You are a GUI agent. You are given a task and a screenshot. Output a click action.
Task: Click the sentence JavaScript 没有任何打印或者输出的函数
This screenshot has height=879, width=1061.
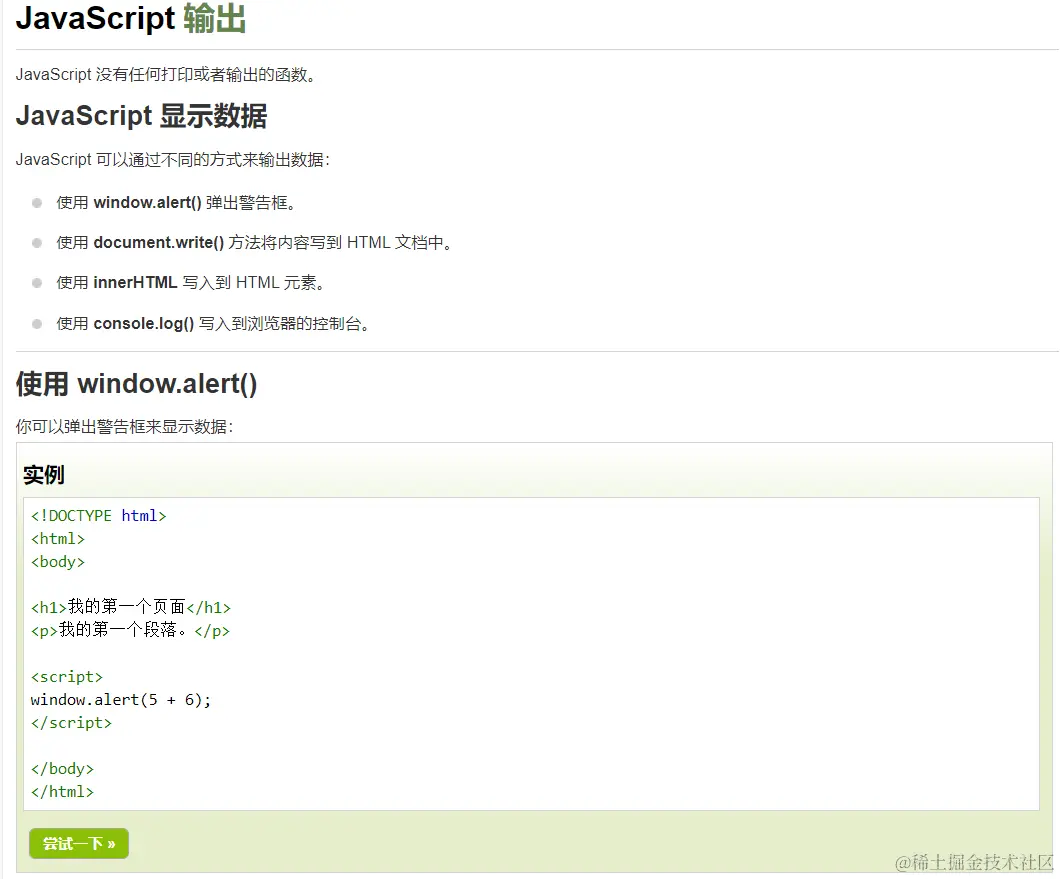tap(166, 74)
